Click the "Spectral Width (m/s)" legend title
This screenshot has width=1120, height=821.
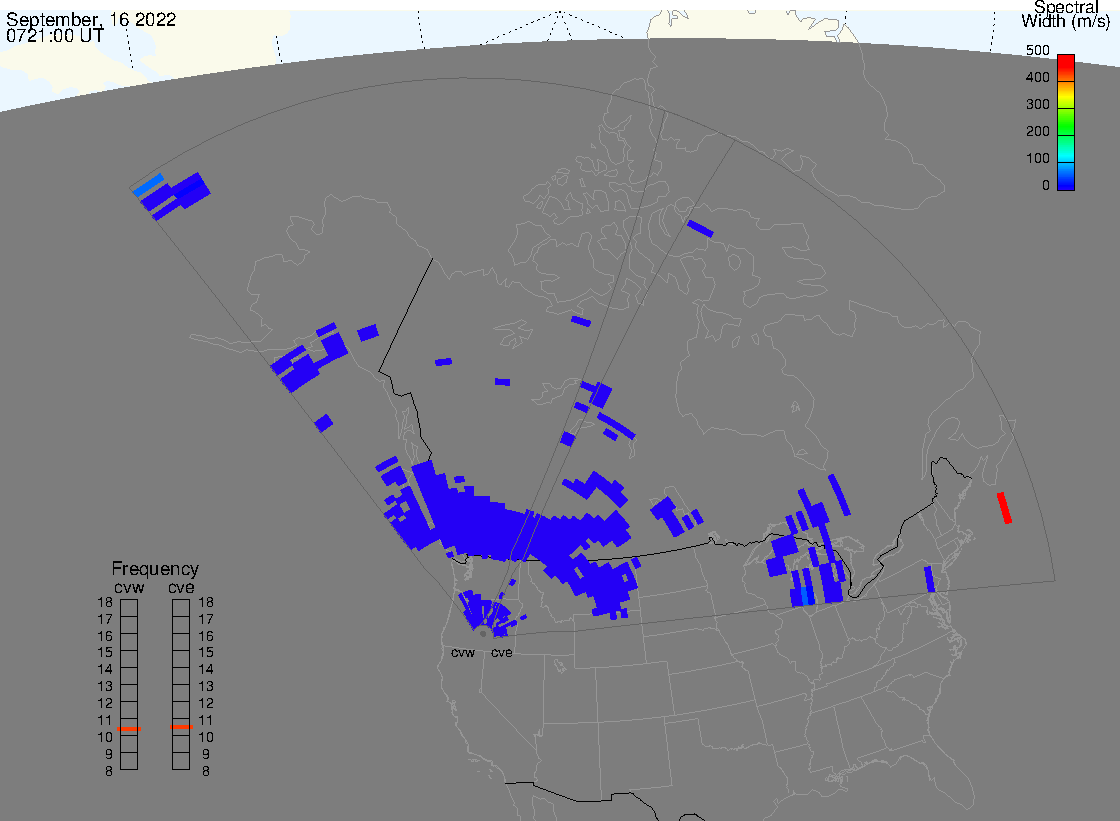click(1066, 14)
